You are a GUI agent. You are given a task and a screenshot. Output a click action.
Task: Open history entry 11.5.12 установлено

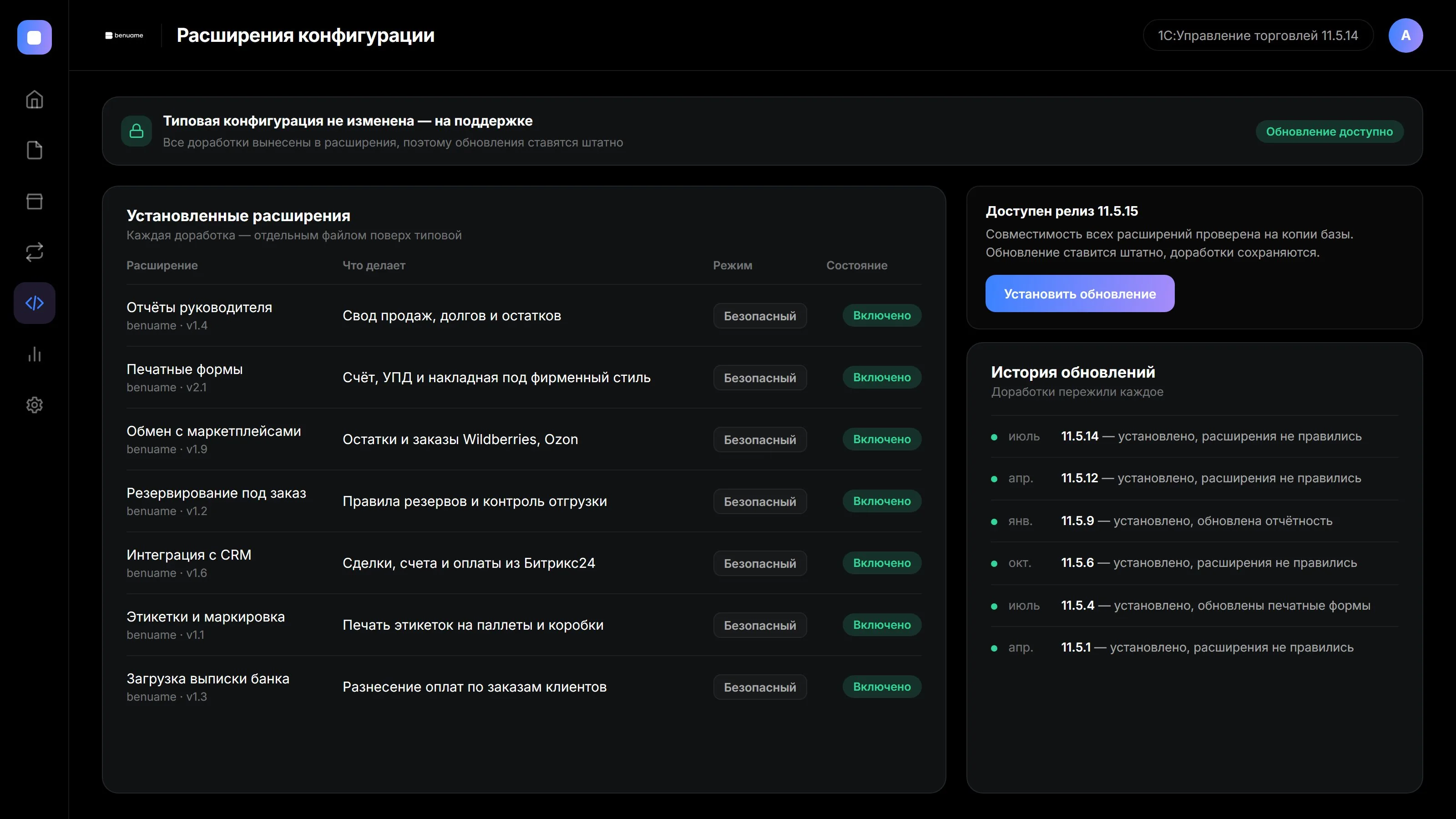(x=1194, y=478)
